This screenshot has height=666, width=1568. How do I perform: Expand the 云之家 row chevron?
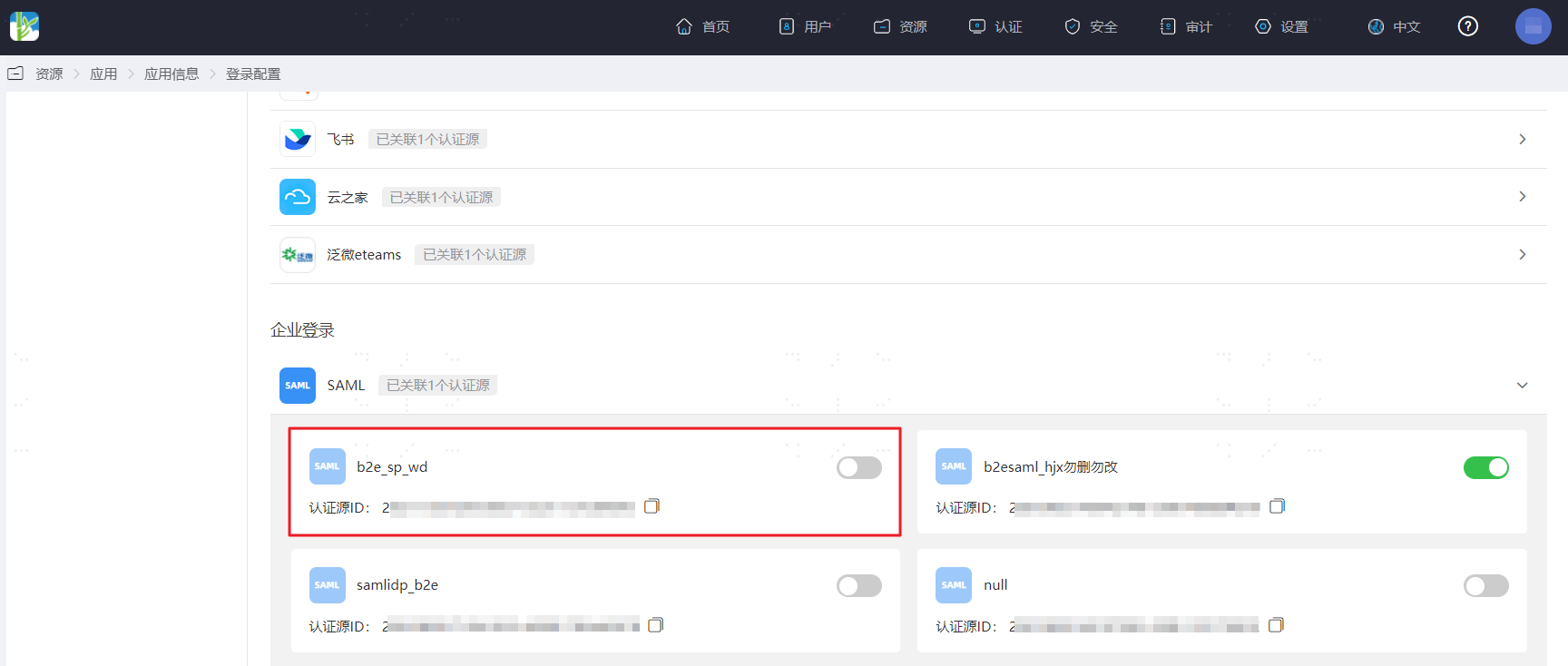click(x=1523, y=197)
